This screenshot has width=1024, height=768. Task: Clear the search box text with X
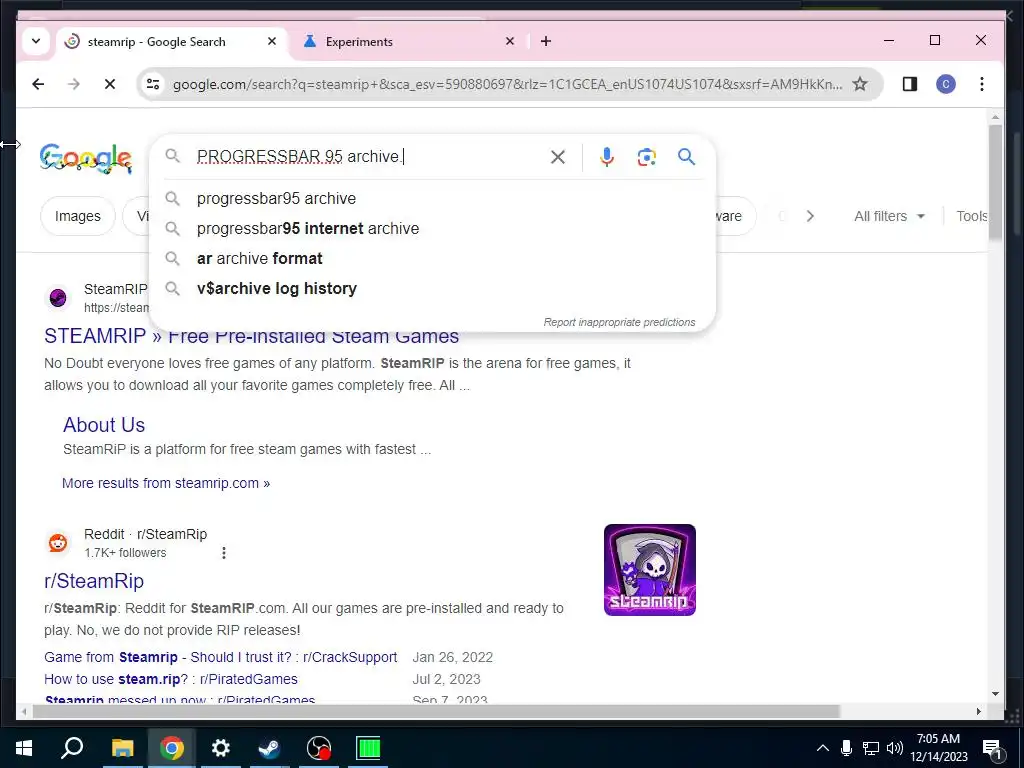coord(558,157)
